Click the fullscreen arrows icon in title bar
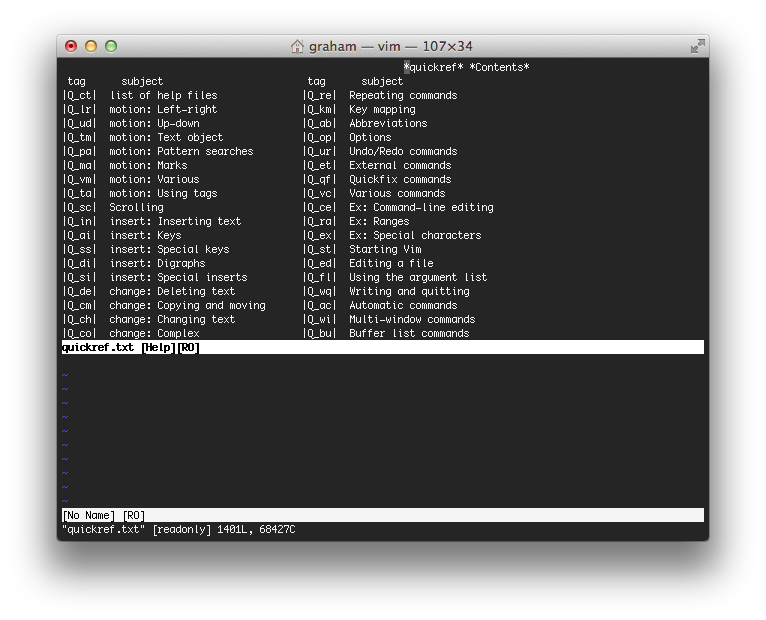Screen dimensions: 766x620 point(697,46)
